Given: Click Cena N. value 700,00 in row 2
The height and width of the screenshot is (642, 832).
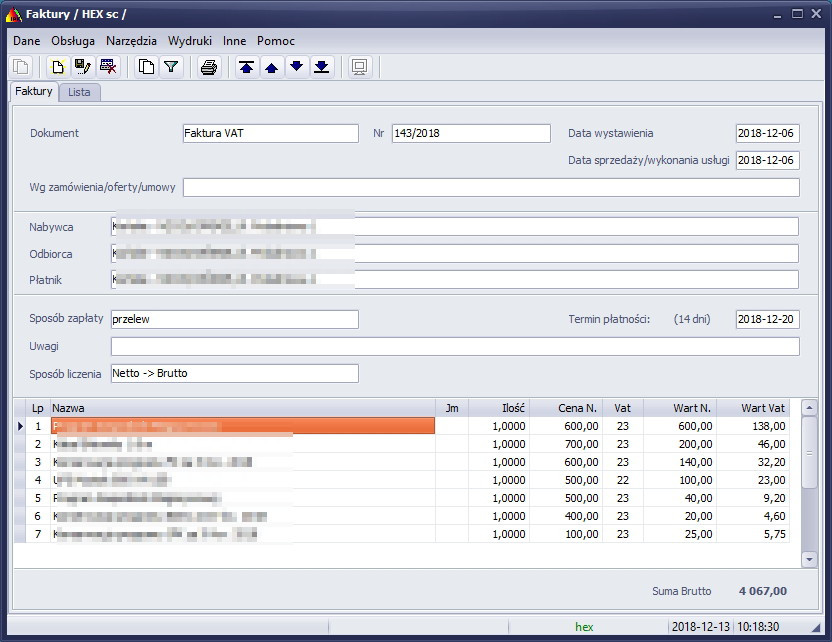Looking at the screenshot, I should click(x=581, y=444).
